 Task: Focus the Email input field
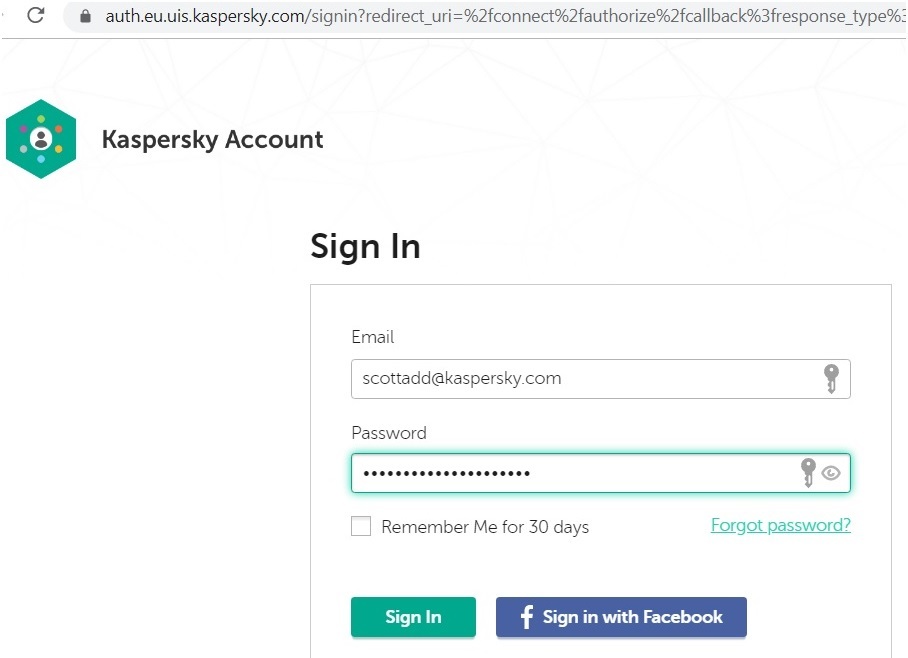click(601, 379)
